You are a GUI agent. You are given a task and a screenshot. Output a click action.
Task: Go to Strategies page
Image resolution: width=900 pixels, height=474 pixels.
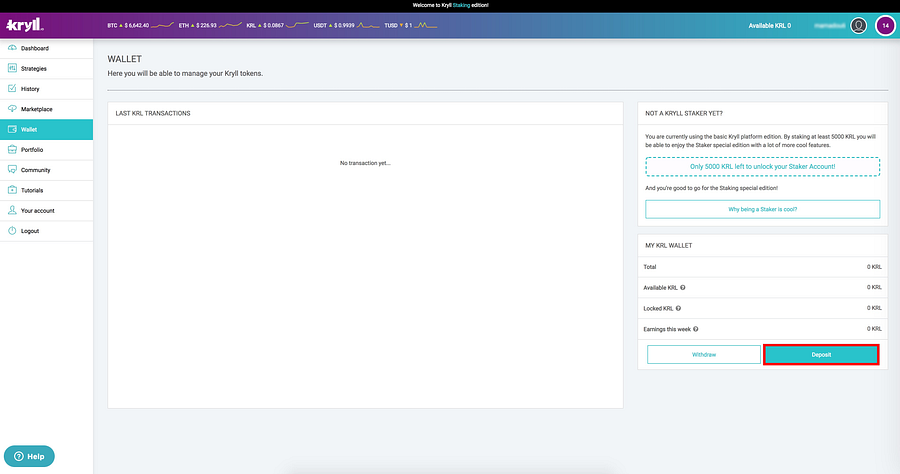click(x=46, y=68)
